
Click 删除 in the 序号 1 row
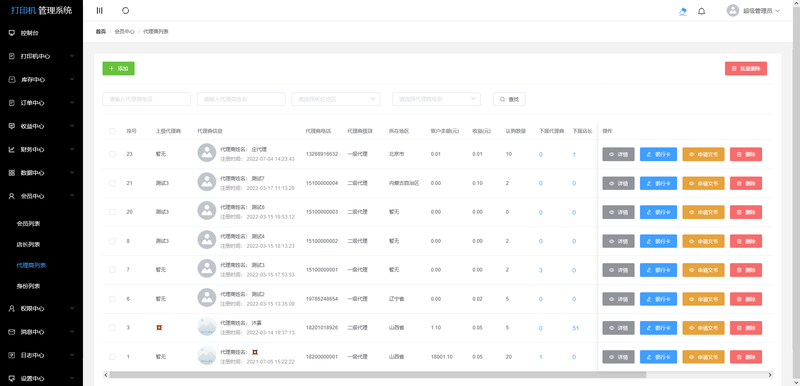point(746,357)
